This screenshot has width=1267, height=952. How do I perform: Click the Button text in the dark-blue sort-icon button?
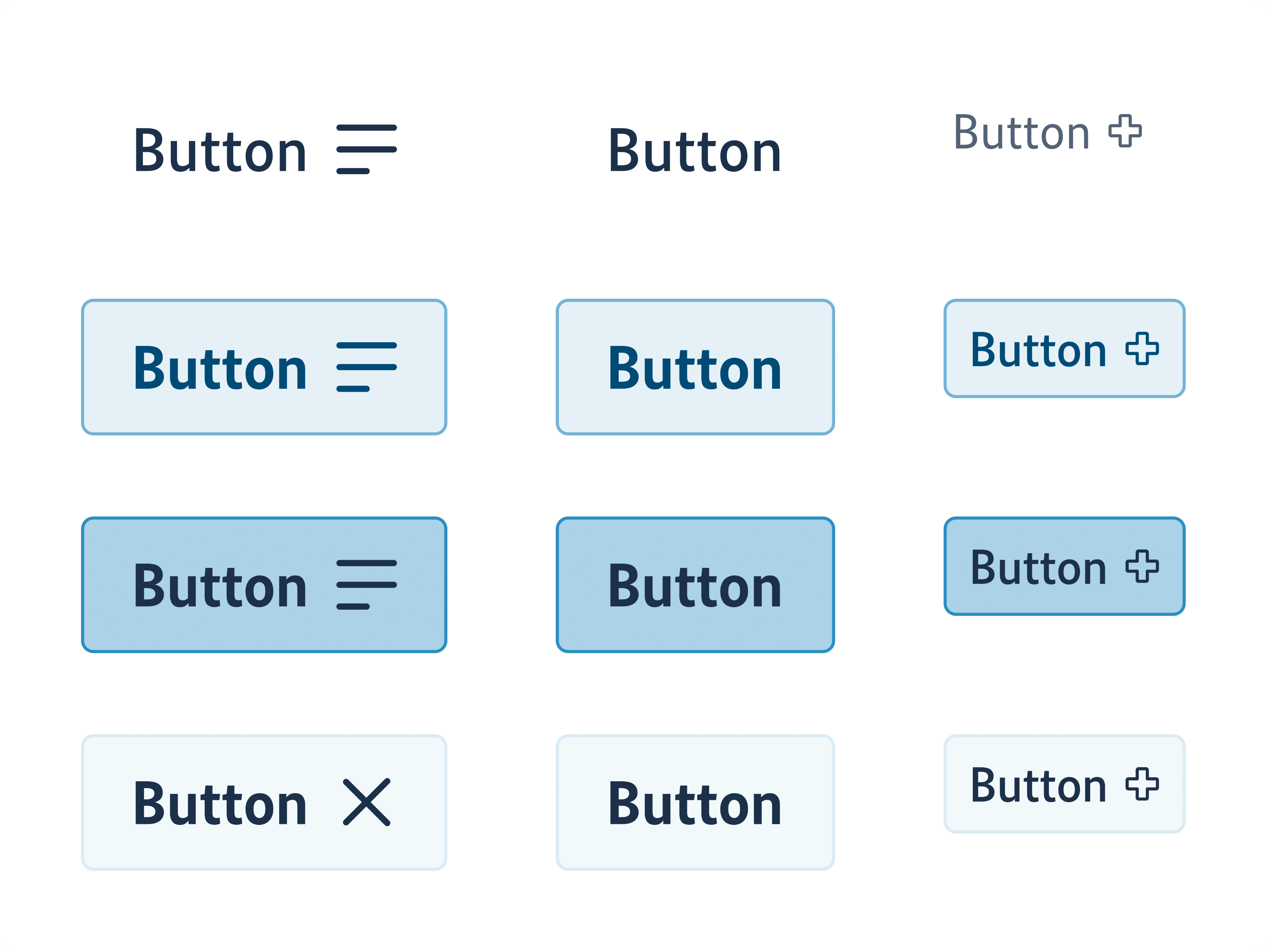pyautogui.click(x=221, y=587)
